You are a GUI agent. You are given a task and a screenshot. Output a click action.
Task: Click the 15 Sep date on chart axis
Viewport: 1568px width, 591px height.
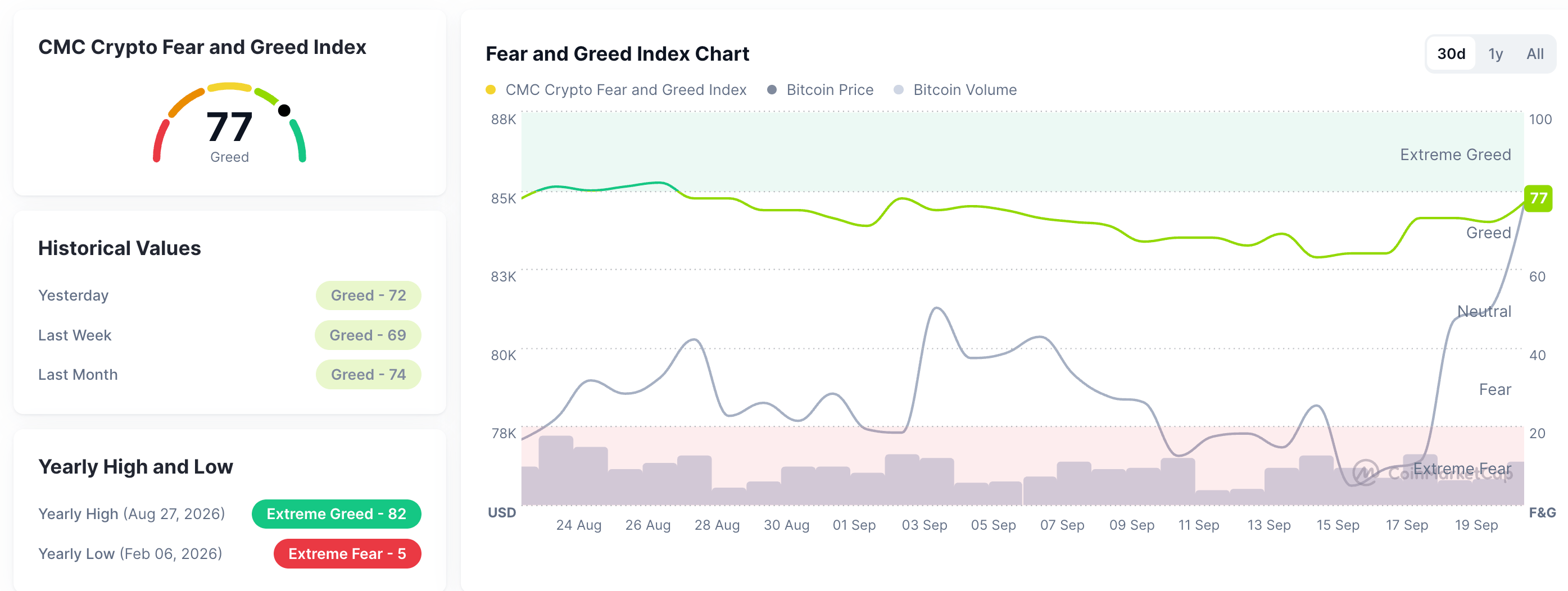(1338, 525)
